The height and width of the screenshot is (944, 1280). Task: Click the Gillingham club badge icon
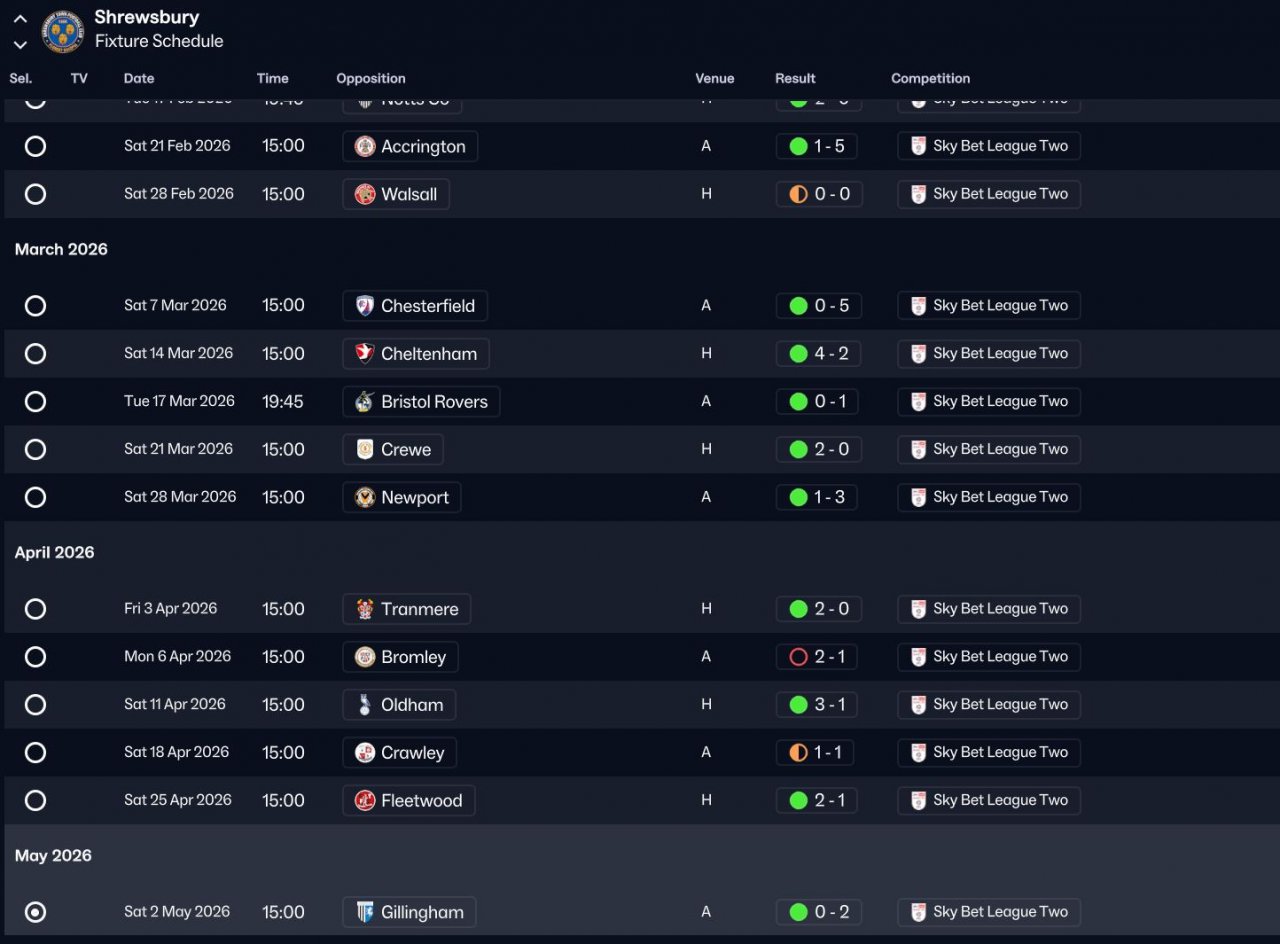tap(365, 912)
